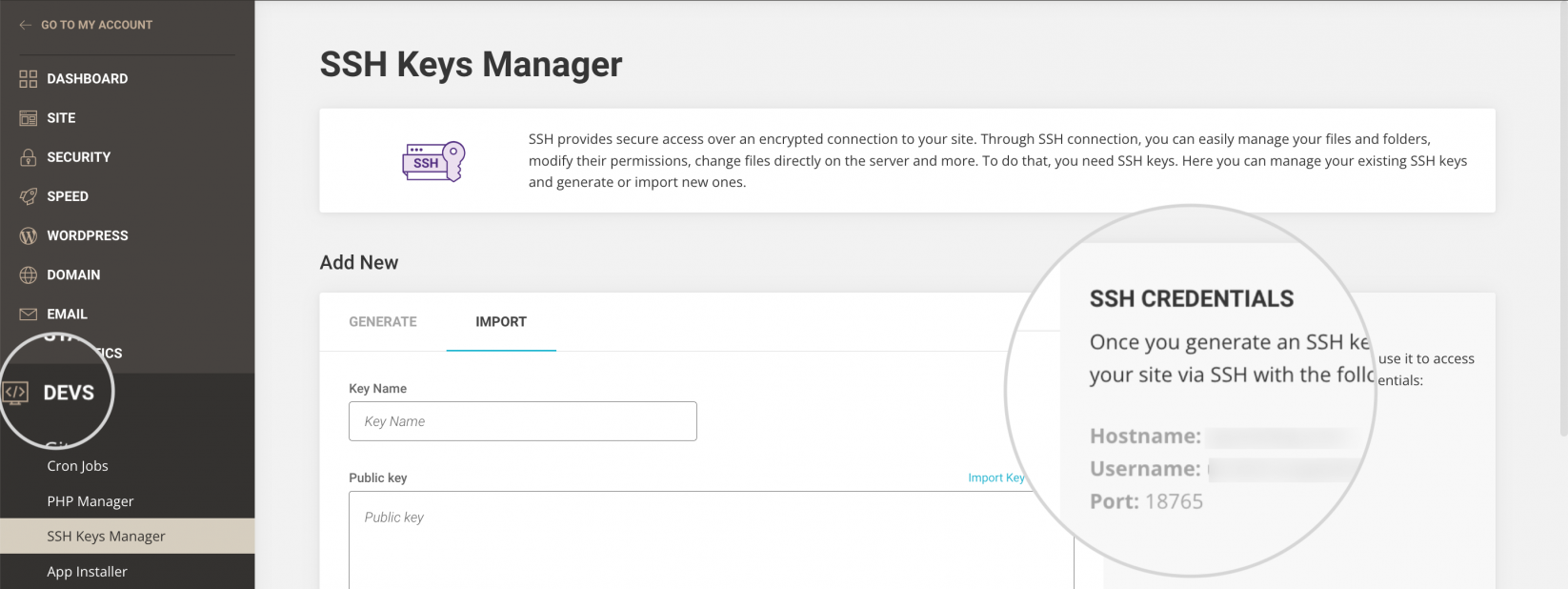Viewport: 1568px width, 589px height.
Task: Click the Public key field label
Action: [x=377, y=477]
